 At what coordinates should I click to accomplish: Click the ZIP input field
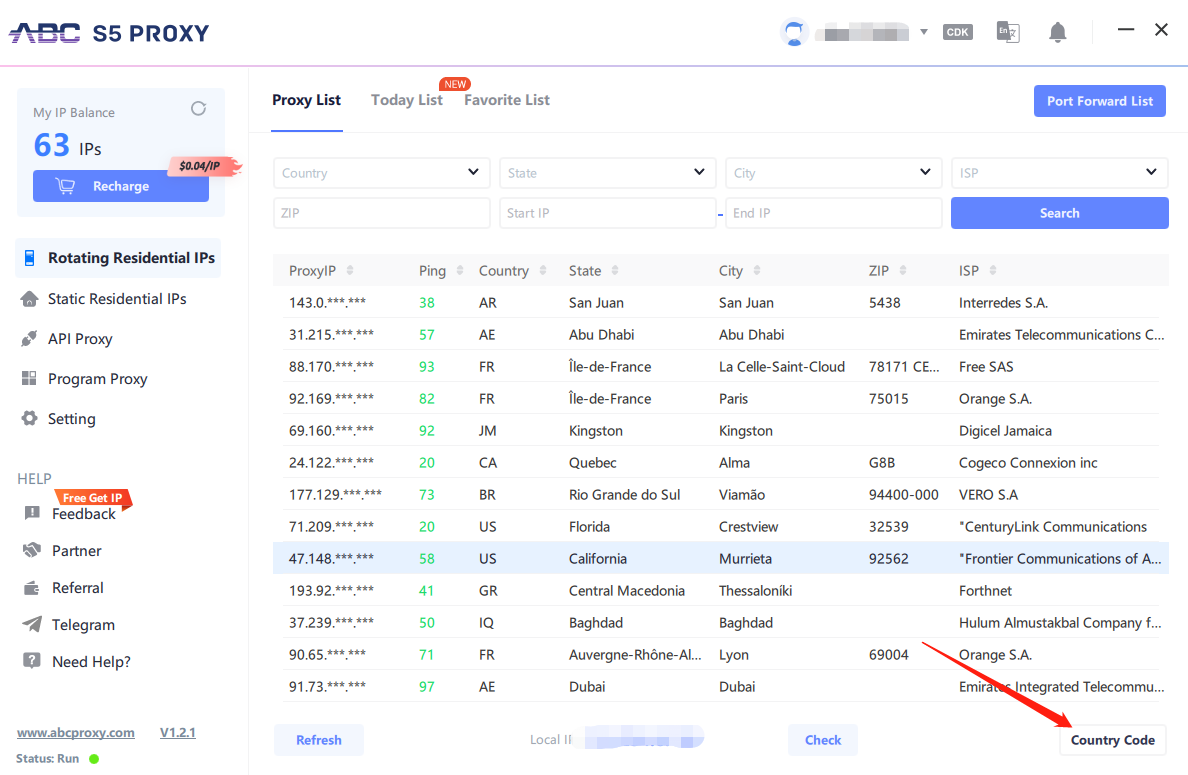point(381,213)
